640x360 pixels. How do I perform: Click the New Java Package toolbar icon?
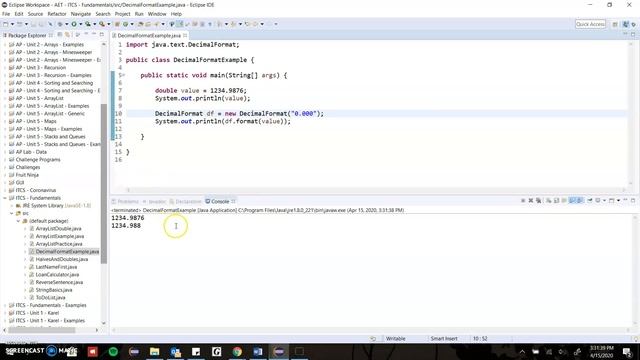[x=117, y=24]
